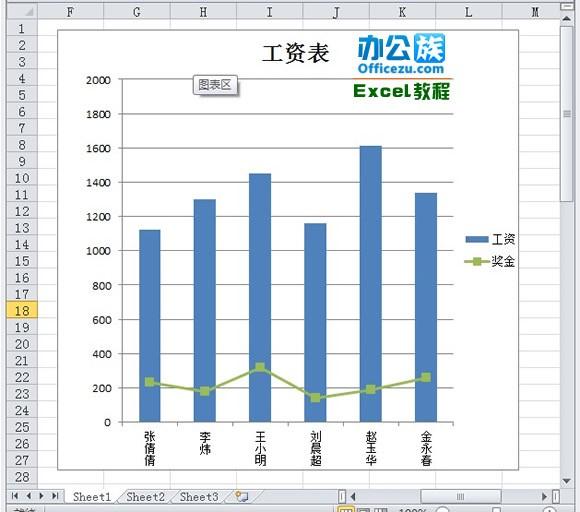Select column J header

tap(336, 12)
